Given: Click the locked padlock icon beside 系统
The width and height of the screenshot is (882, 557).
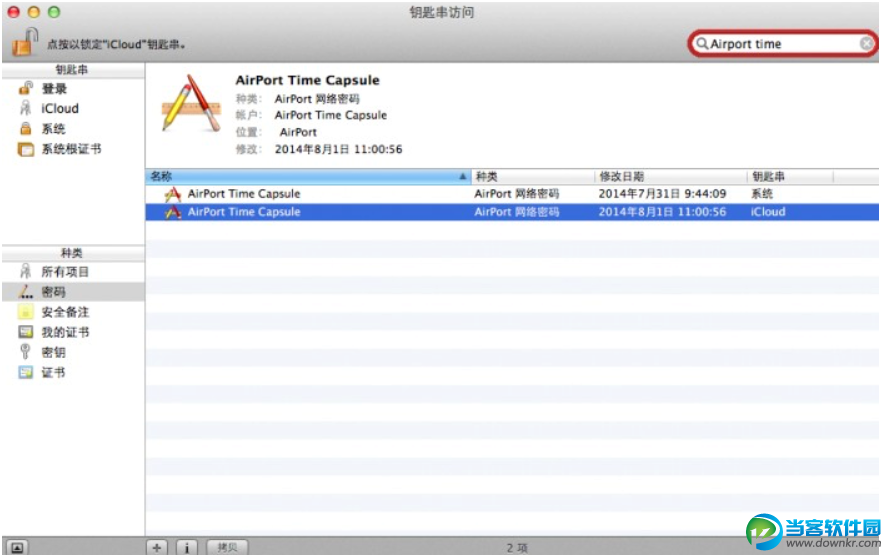Looking at the screenshot, I should point(25,129).
